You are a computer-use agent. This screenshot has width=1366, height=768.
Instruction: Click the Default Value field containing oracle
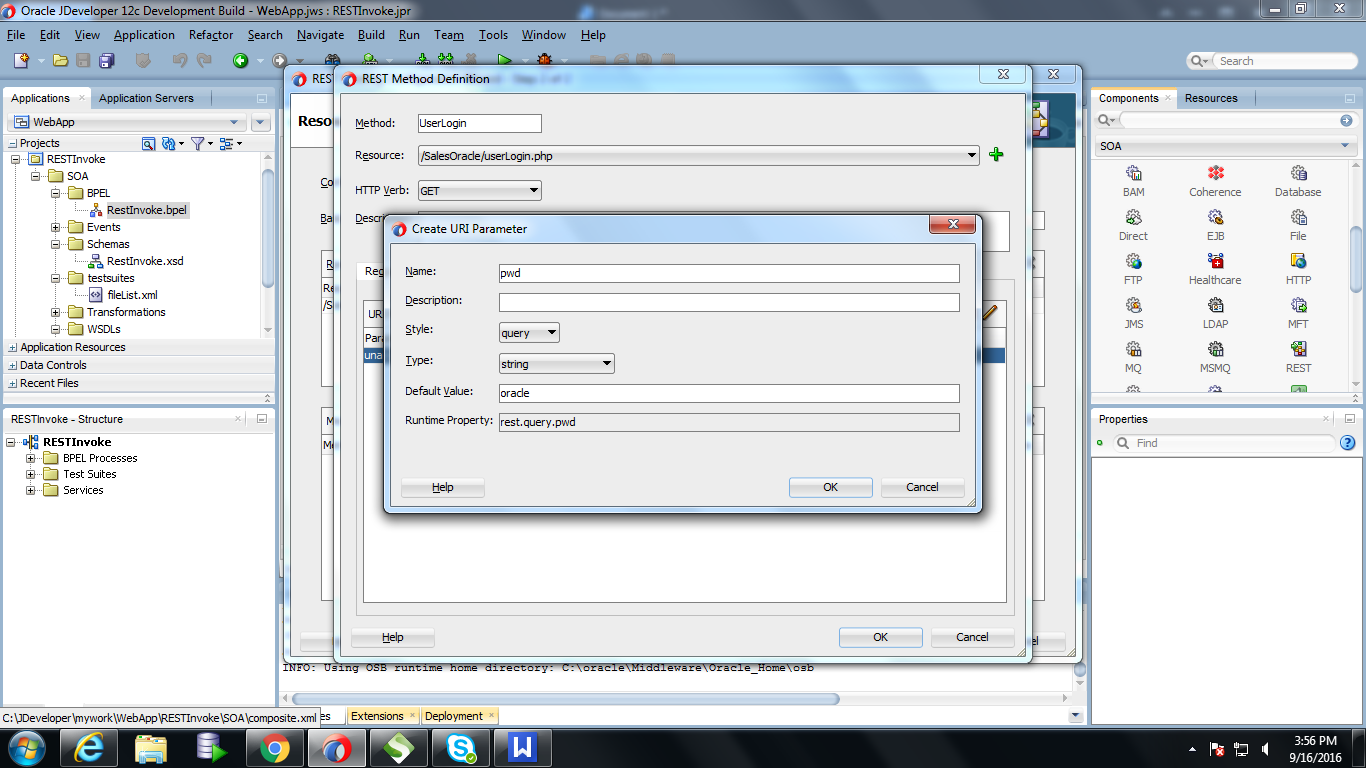coord(727,391)
